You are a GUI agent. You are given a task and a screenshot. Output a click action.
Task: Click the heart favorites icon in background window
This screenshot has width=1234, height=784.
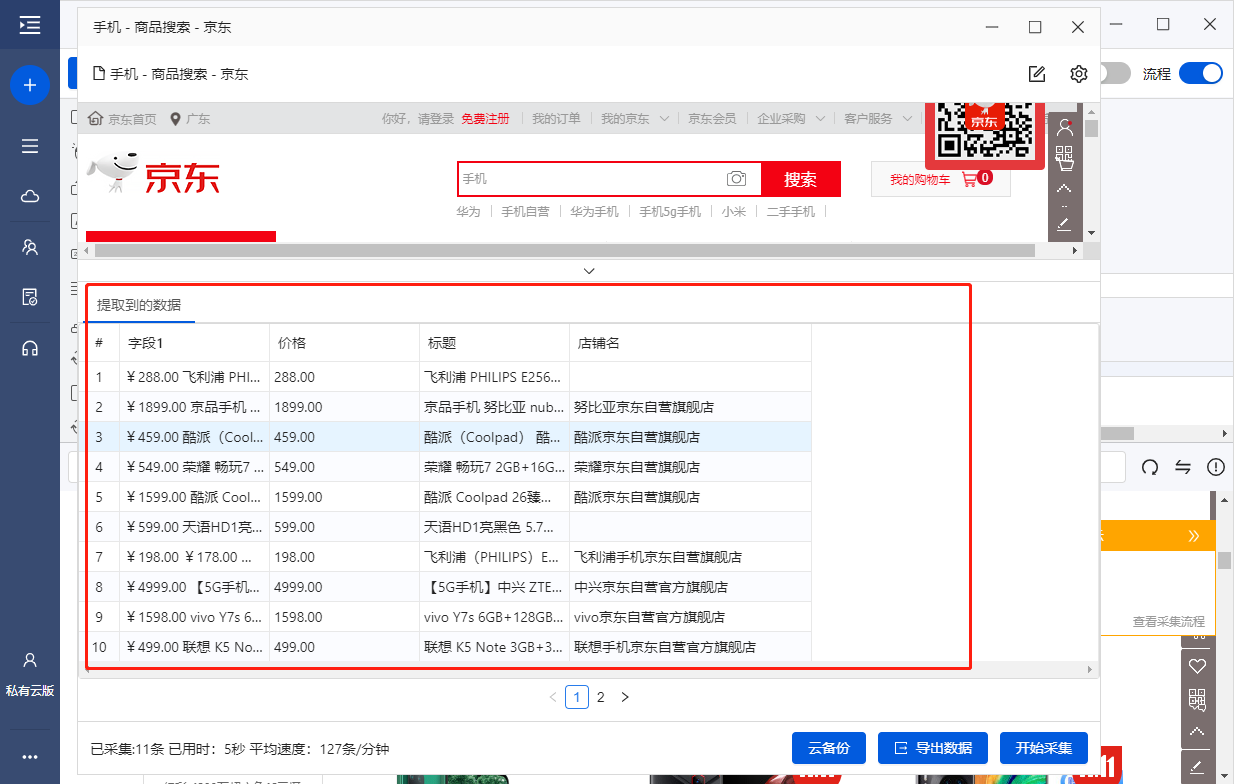[x=1197, y=666]
